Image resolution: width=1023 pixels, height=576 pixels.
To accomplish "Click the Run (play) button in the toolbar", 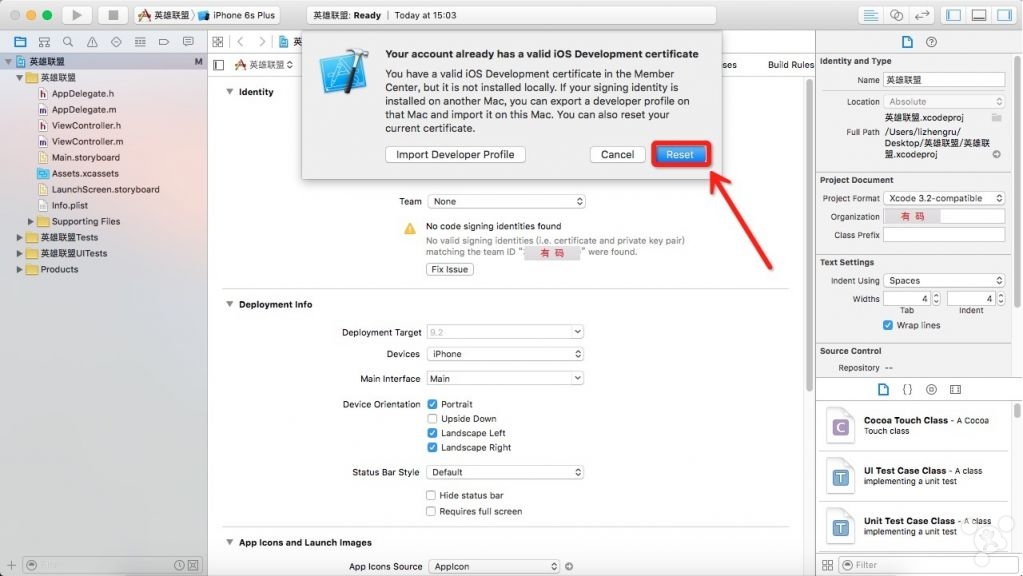I will pyautogui.click(x=76, y=15).
